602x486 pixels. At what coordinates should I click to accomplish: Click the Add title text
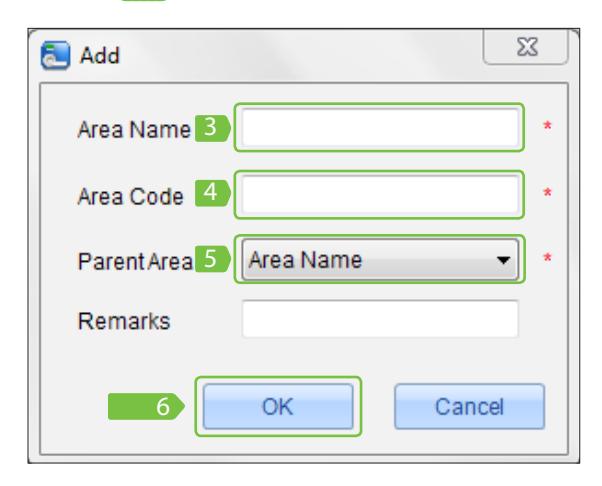click(100, 56)
